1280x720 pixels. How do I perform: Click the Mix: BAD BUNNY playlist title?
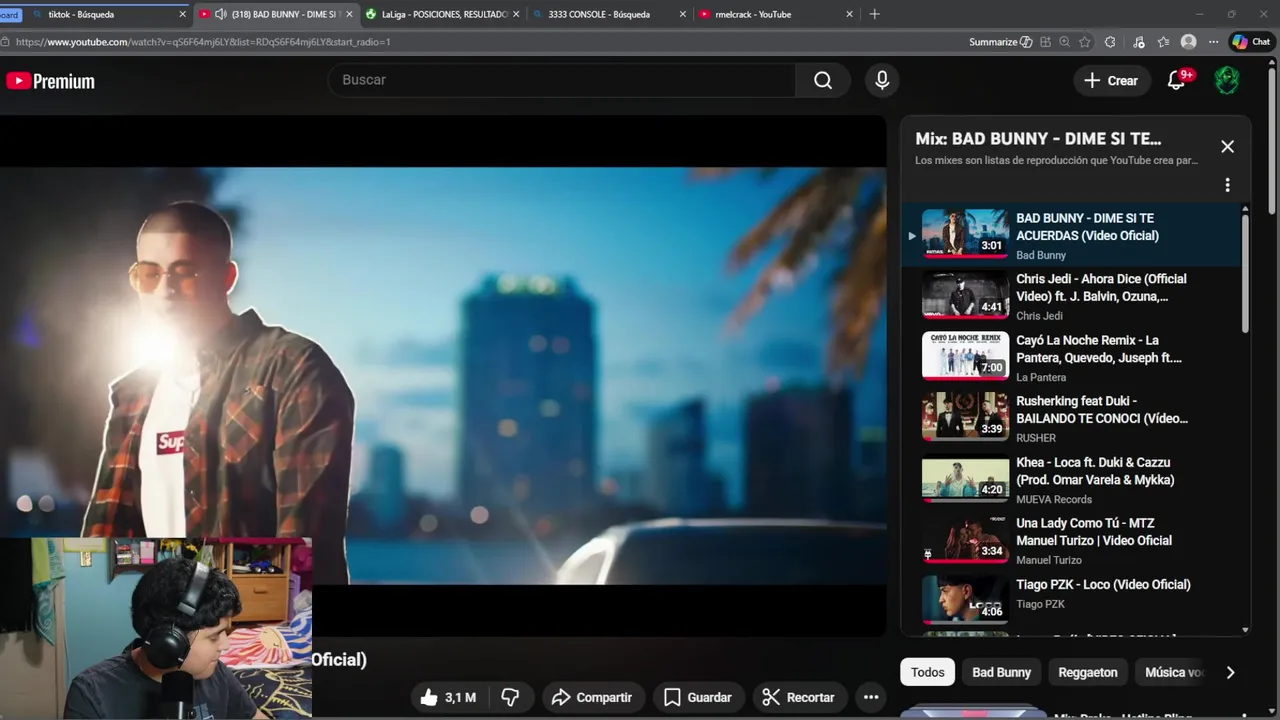tap(1038, 139)
